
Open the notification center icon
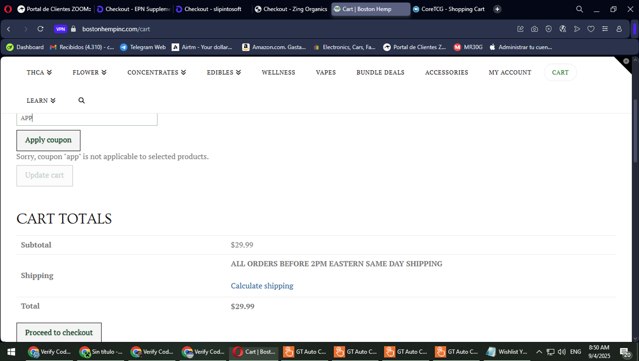click(625, 352)
